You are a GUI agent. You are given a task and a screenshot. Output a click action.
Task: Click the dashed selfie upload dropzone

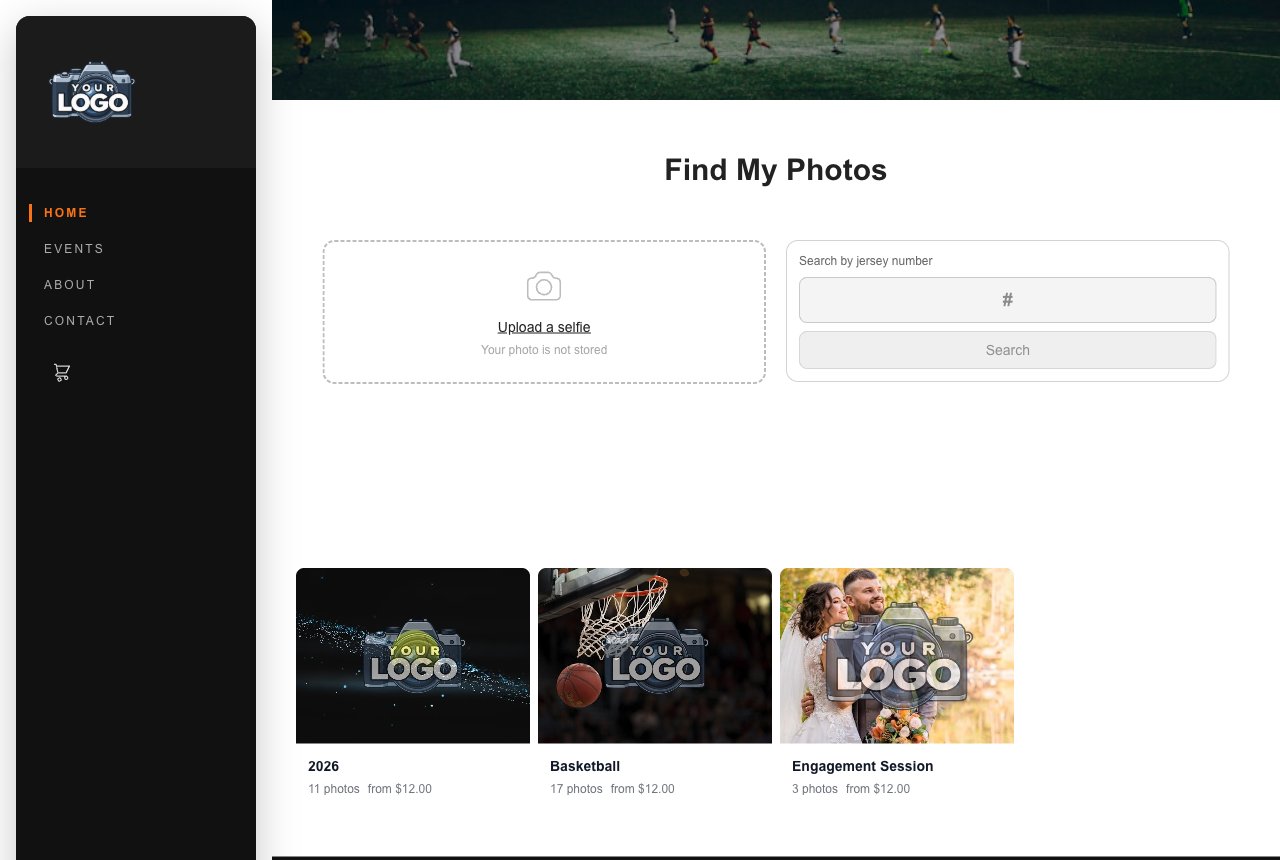tap(544, 311)
